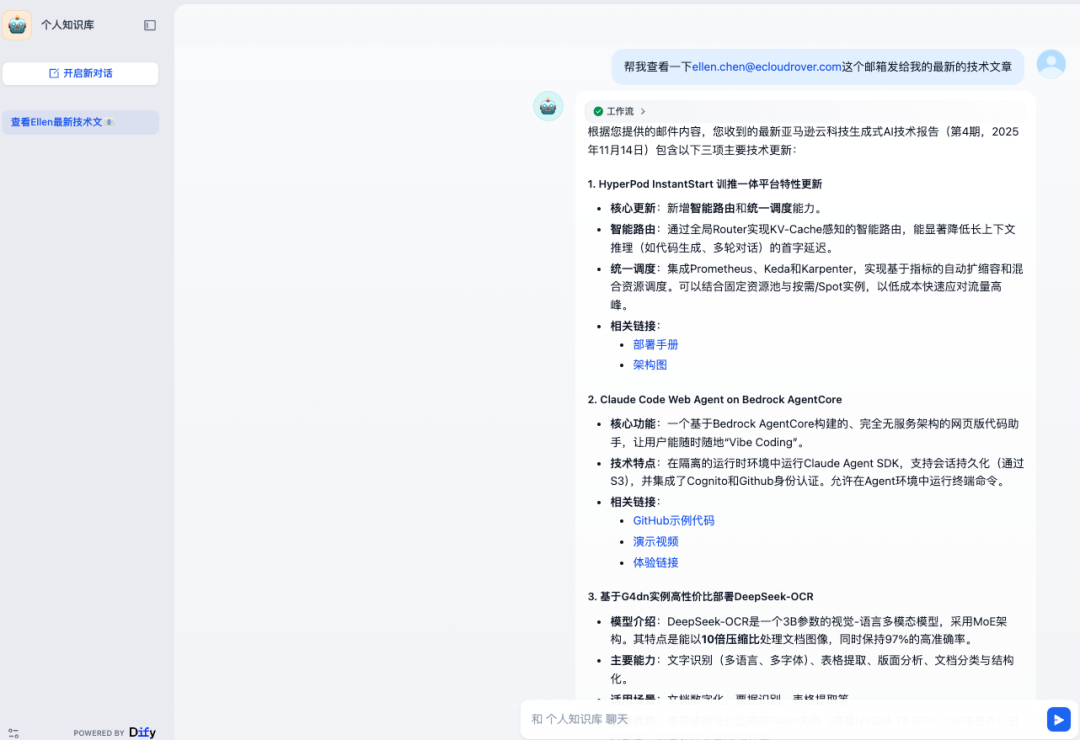Screen dimensions: 1080x740
Task: Click the robot app logo in sidebar
Action: 17,25
